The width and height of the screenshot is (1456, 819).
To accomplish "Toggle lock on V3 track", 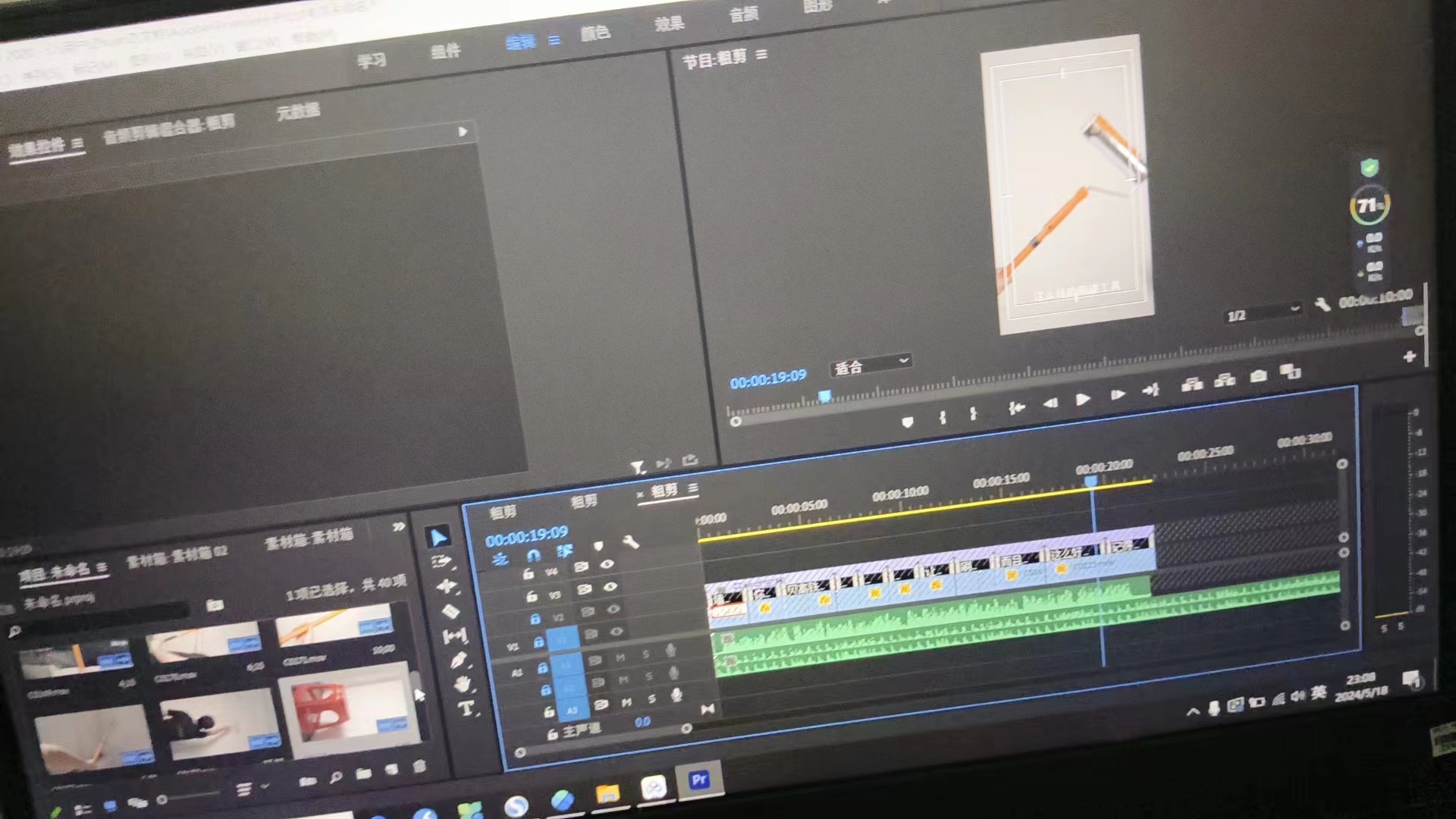I will click(x=532, y=596).
